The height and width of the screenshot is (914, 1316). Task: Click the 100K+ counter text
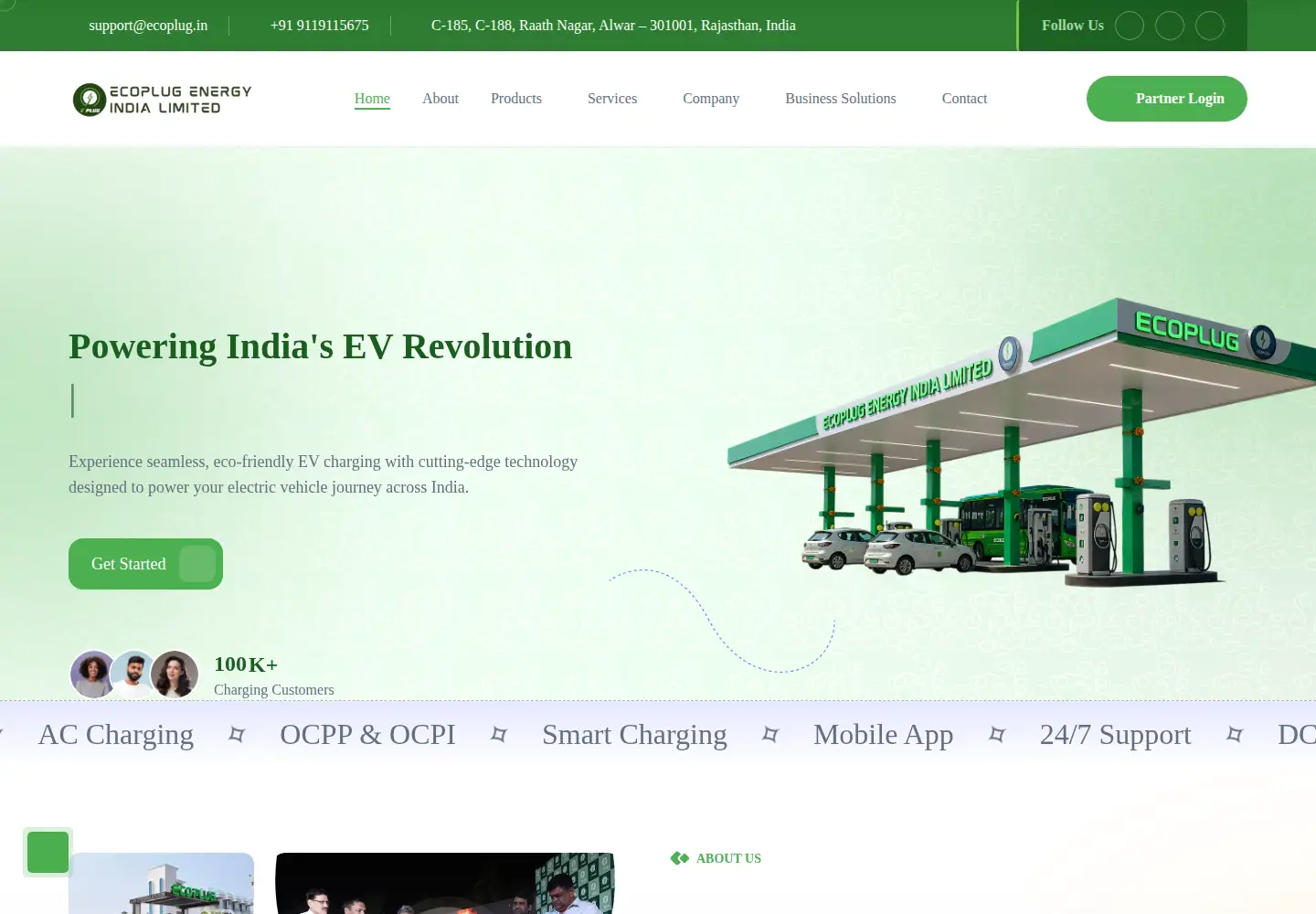246,664
